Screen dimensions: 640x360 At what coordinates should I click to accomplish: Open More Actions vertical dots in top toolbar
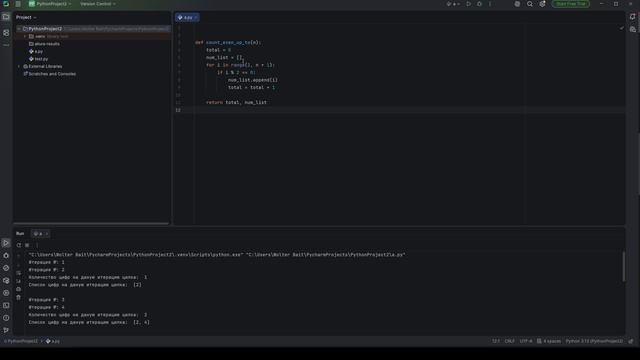(x=490, y=4)
